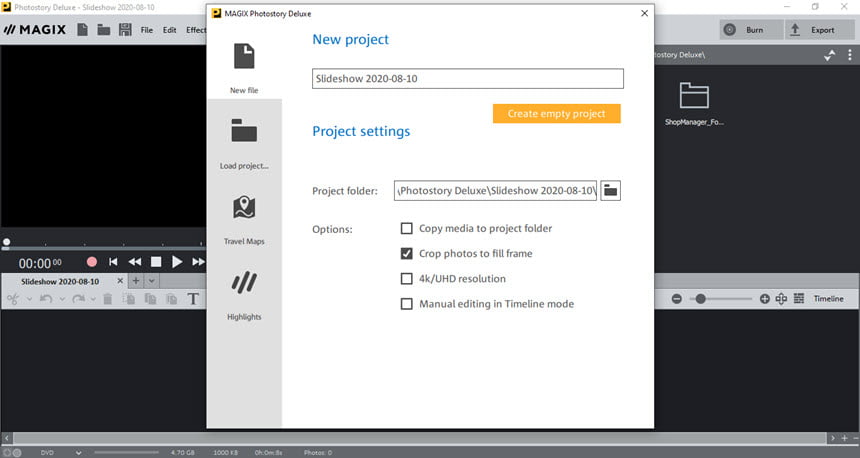This screenshot has width=860, height=458.
Task: Click the 4.70 GB status text
Action: coord(183,453)
